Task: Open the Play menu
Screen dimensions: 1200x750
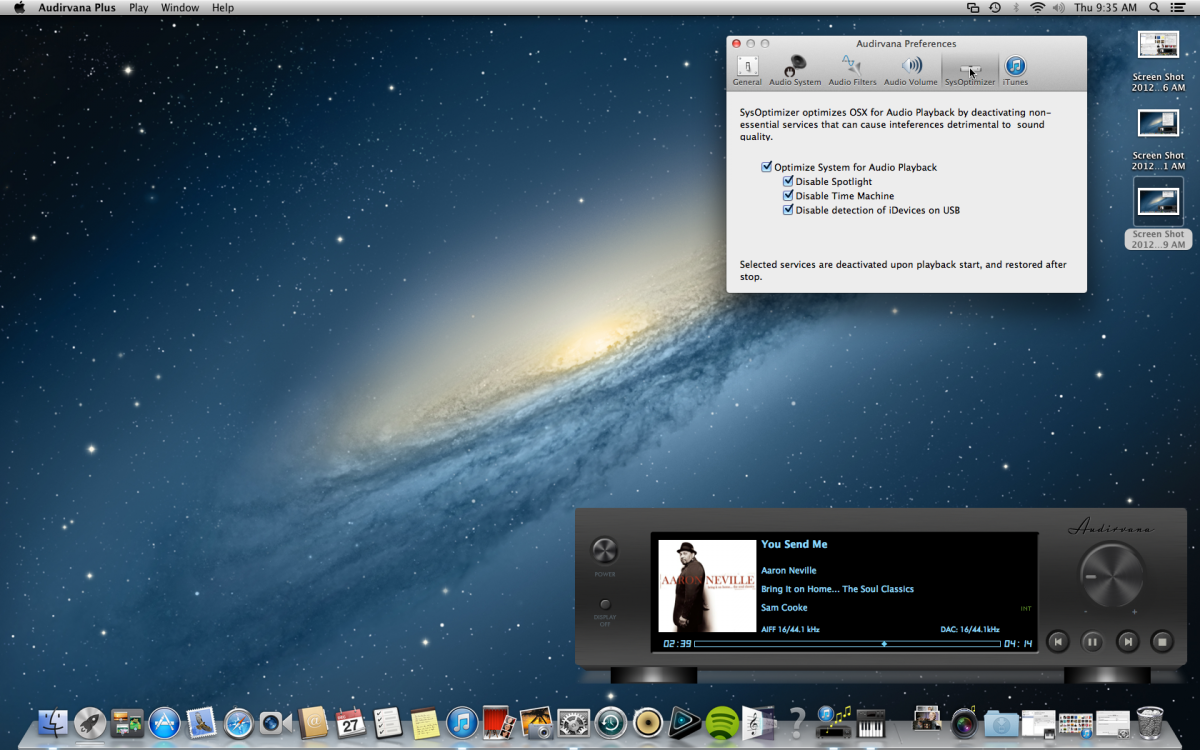Action: click(138, 8)
